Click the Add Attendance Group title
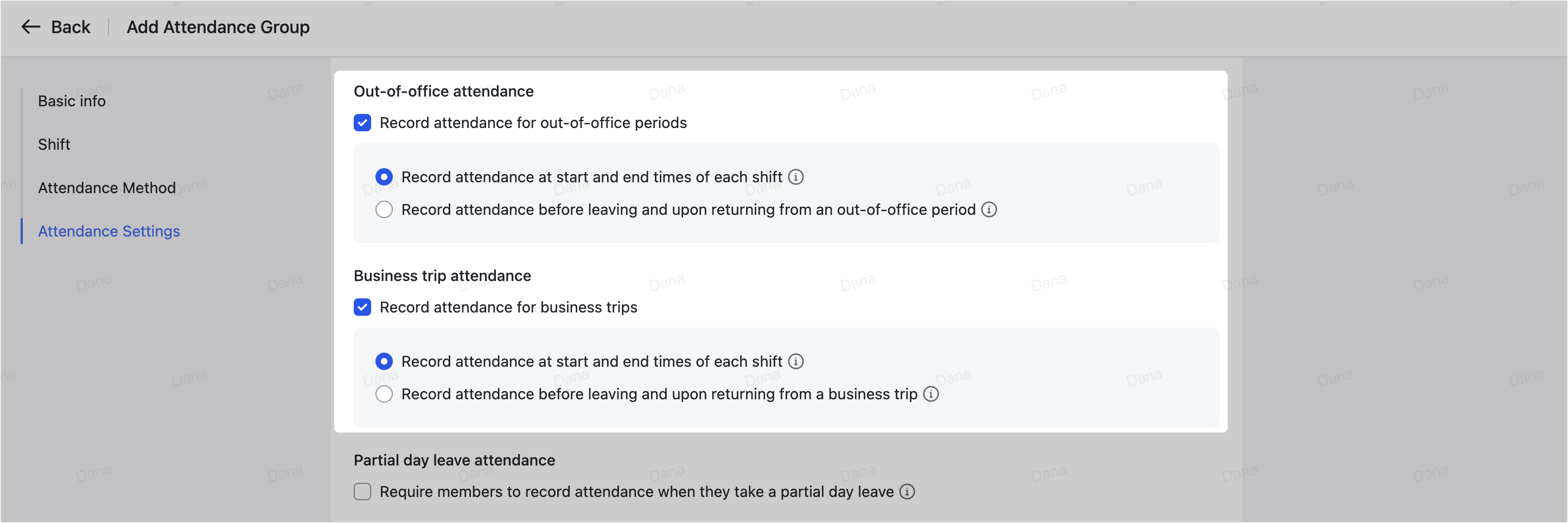This screenshot has height=523, width=1568. coord(218,27)
